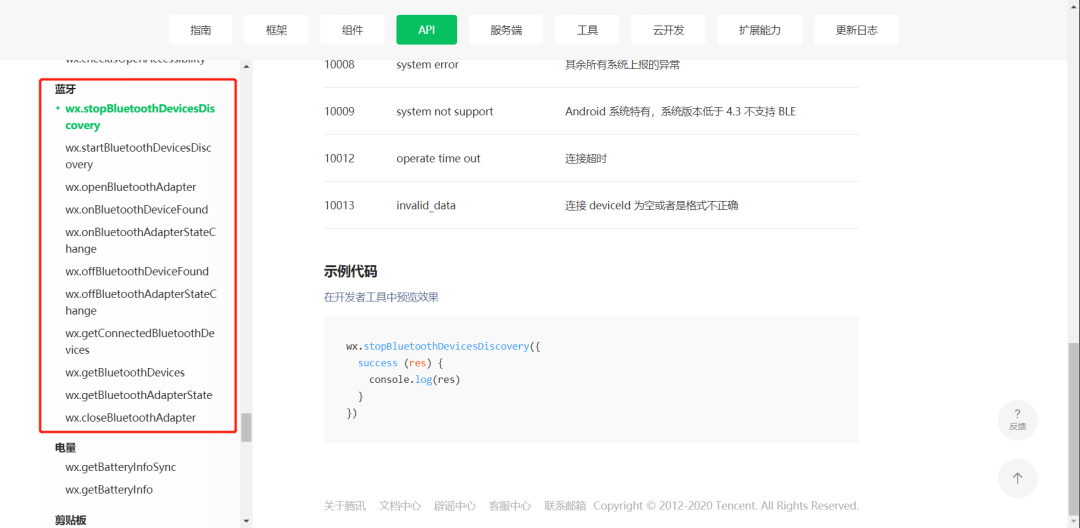Click error code 10012 cell
Image resolution: width=1080 pixels, height=528 pixels.
(339, 158)
